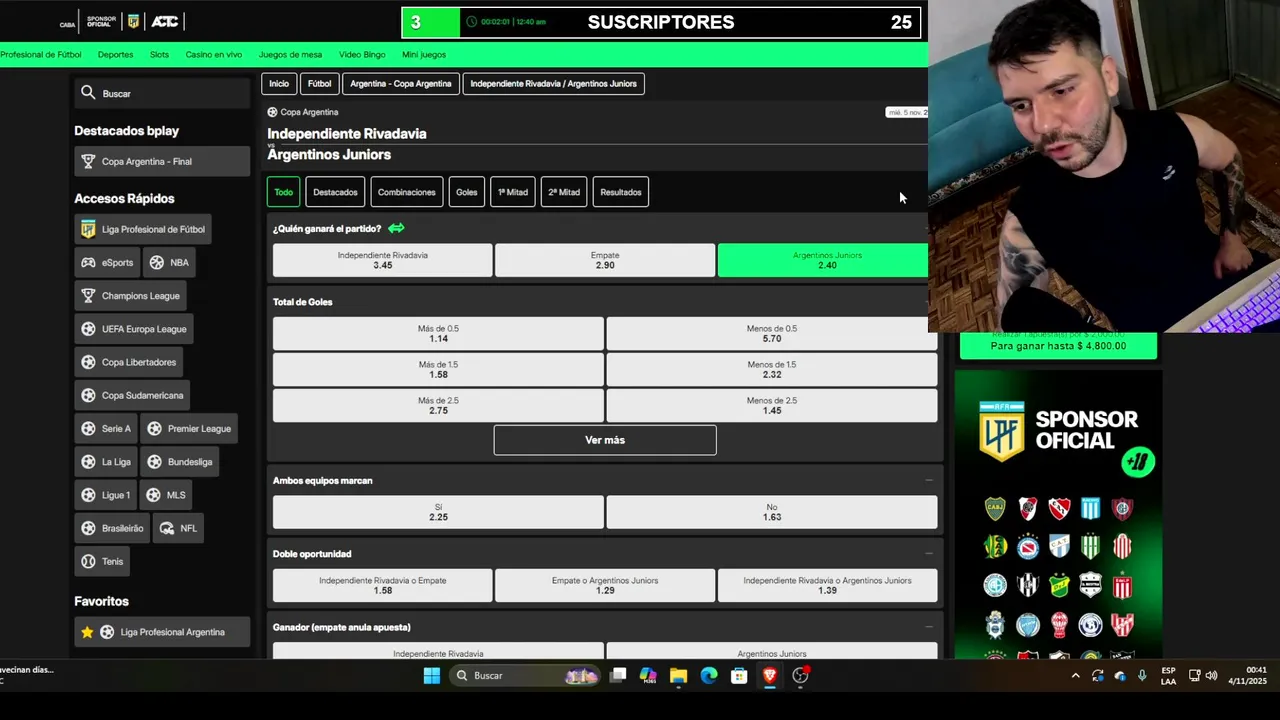Click Para ganar hasta $ 4,800.00 button
Viewport: 1280px width, 720px height.
pos(1058,346)
